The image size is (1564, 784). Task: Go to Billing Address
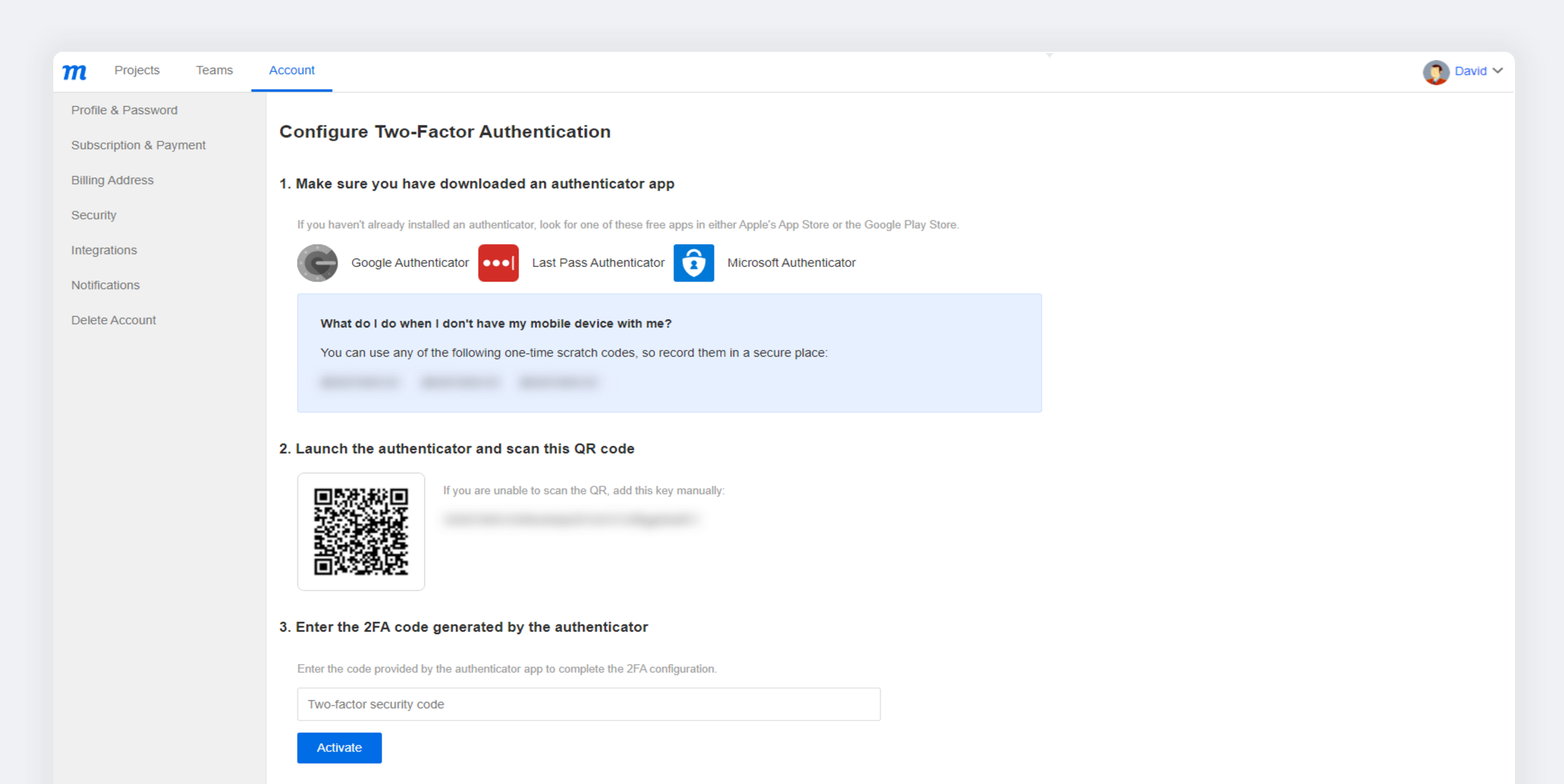(x=112, y=180)
